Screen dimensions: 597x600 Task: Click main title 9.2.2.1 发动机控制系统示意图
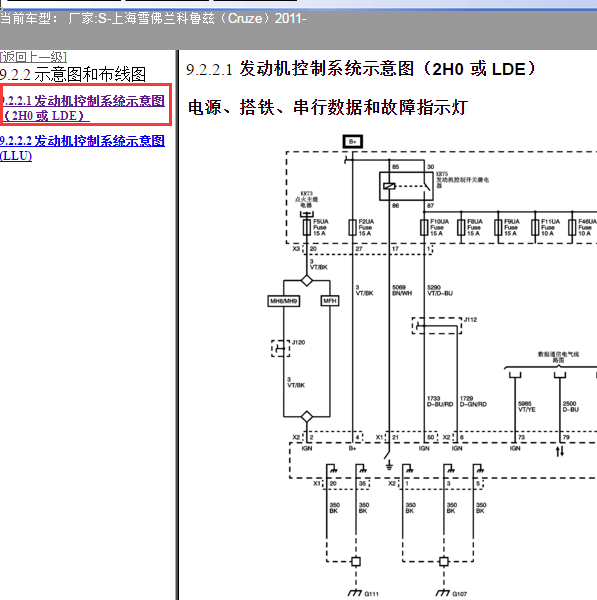[360, 69]
